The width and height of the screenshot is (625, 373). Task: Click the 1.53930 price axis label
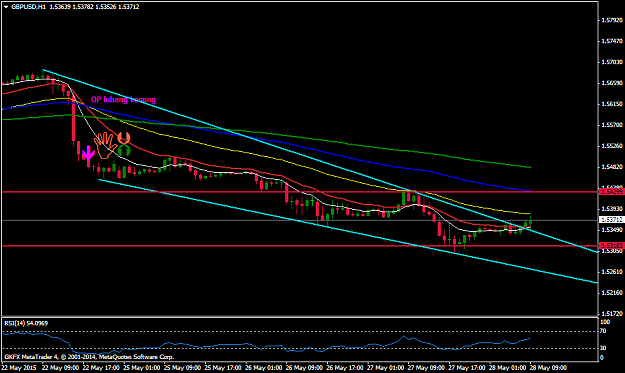click(613, 209)
